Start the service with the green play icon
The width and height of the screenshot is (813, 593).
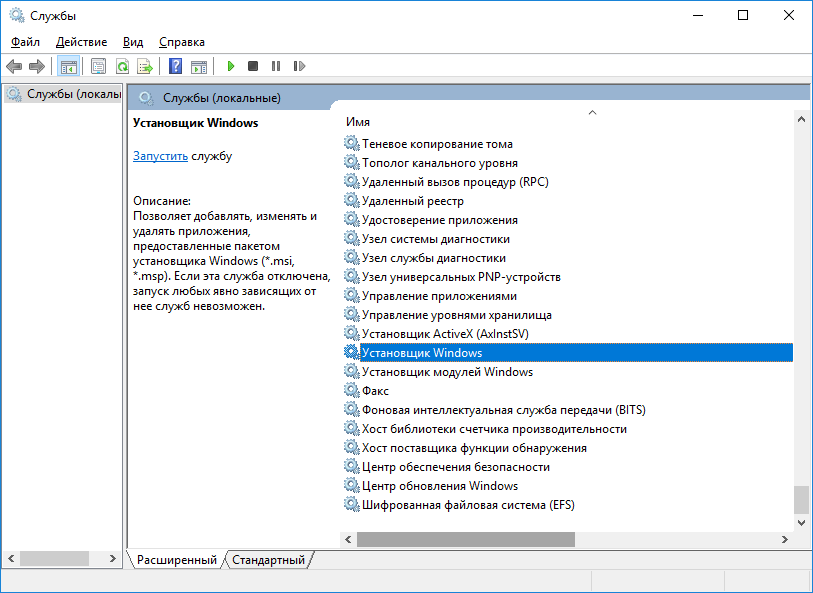click(230, 66)
